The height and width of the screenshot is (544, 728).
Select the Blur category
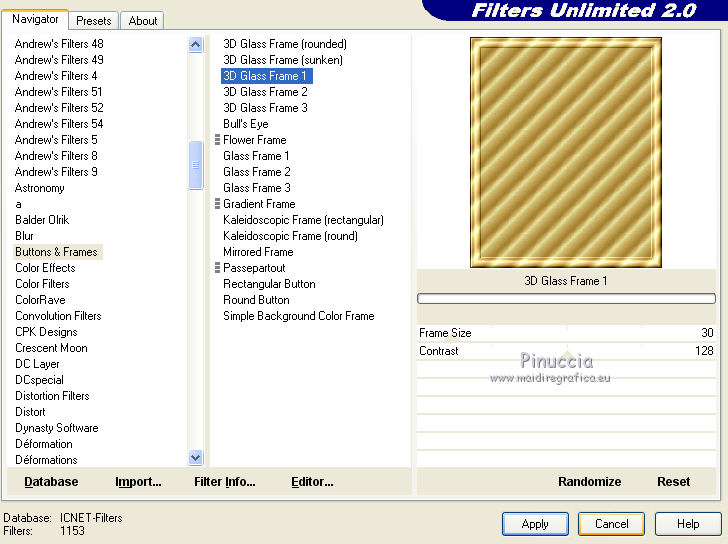click(x=24, y=236)
